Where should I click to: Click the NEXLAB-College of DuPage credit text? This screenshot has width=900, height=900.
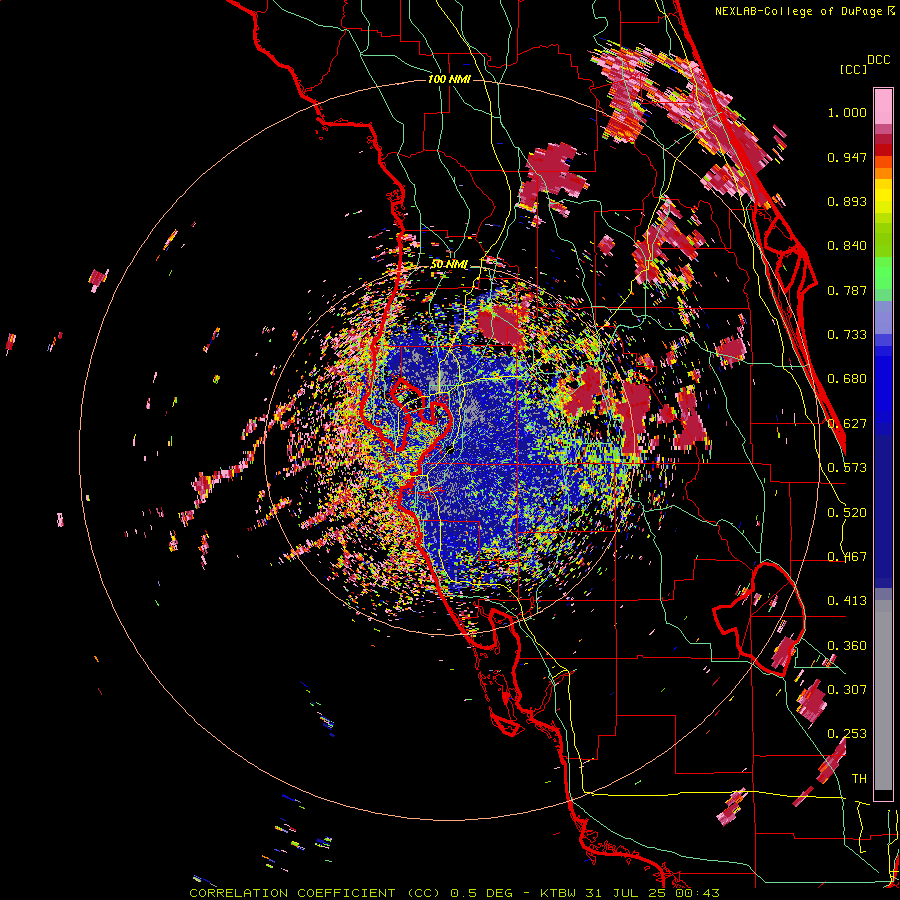pos(798,11)
